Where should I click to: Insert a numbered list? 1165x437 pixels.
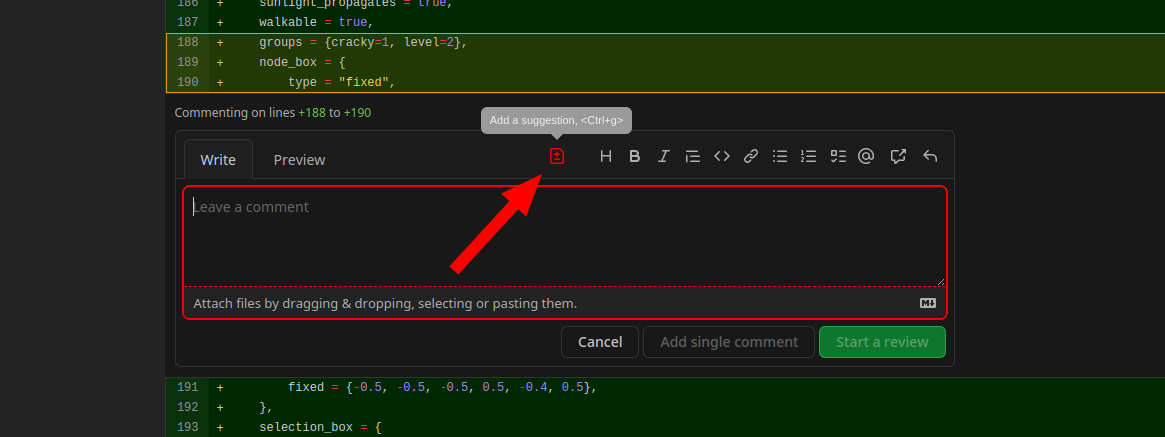808,156
